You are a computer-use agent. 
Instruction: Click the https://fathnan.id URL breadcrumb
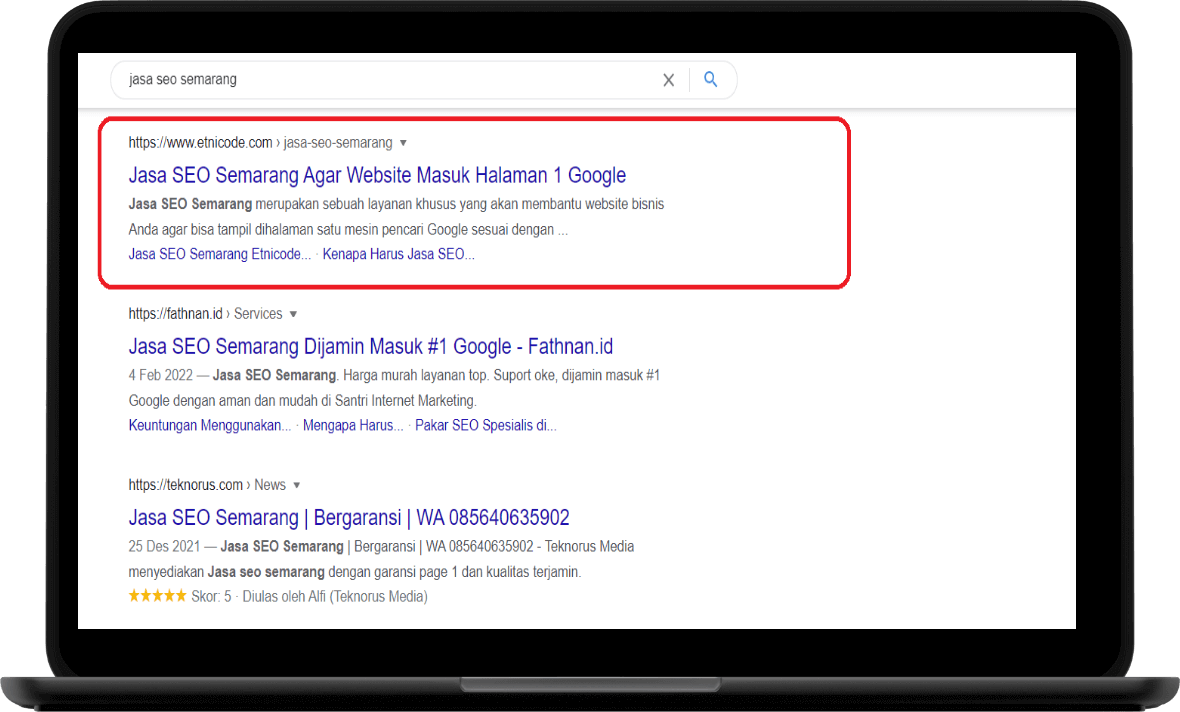[175, 314]
